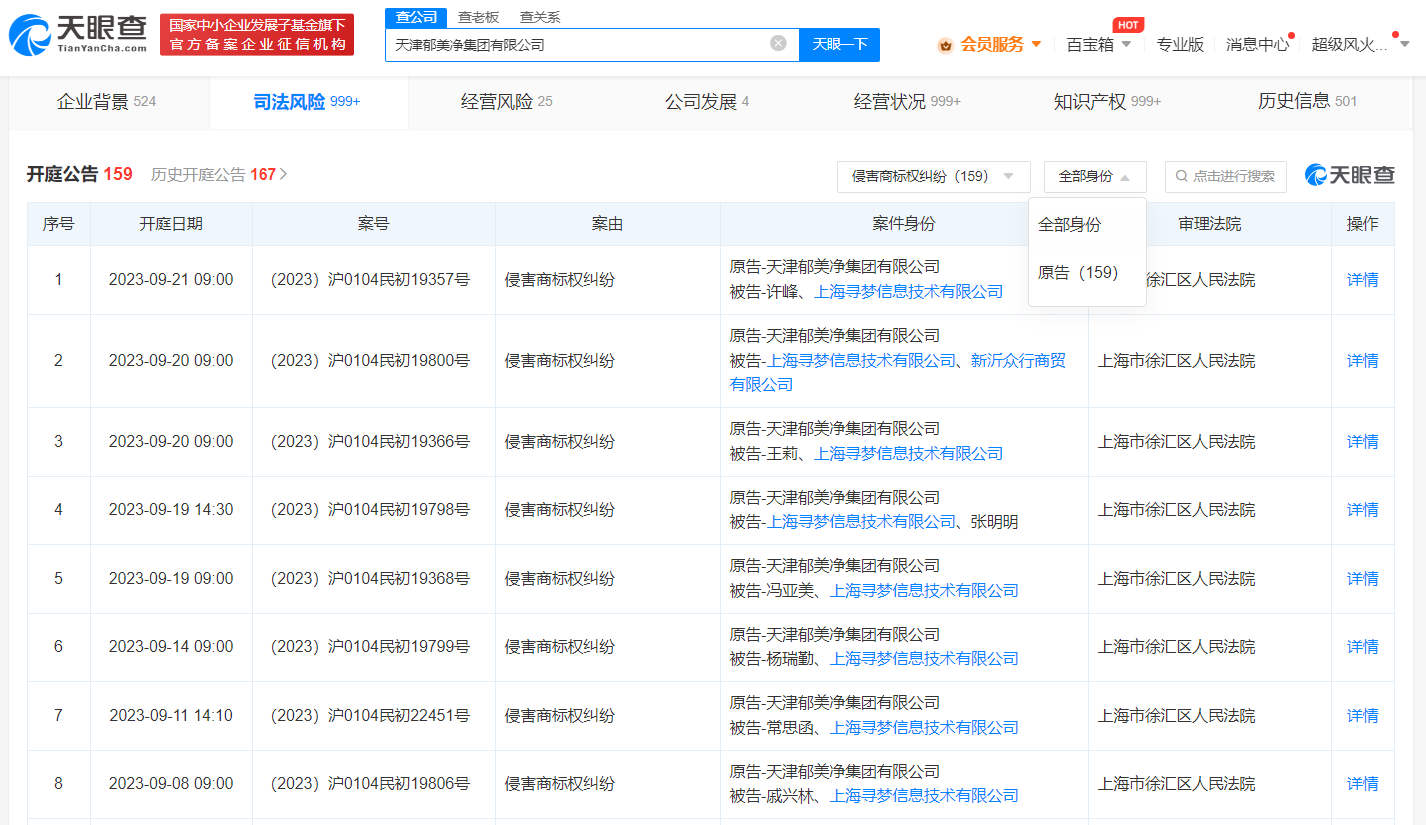The width and height of the screenshot is (1426, 825).
Task: Click 上海寻梦信息技术有限公司 link beside 张明明
Action: pyautogui.click(x=861, y=521)
